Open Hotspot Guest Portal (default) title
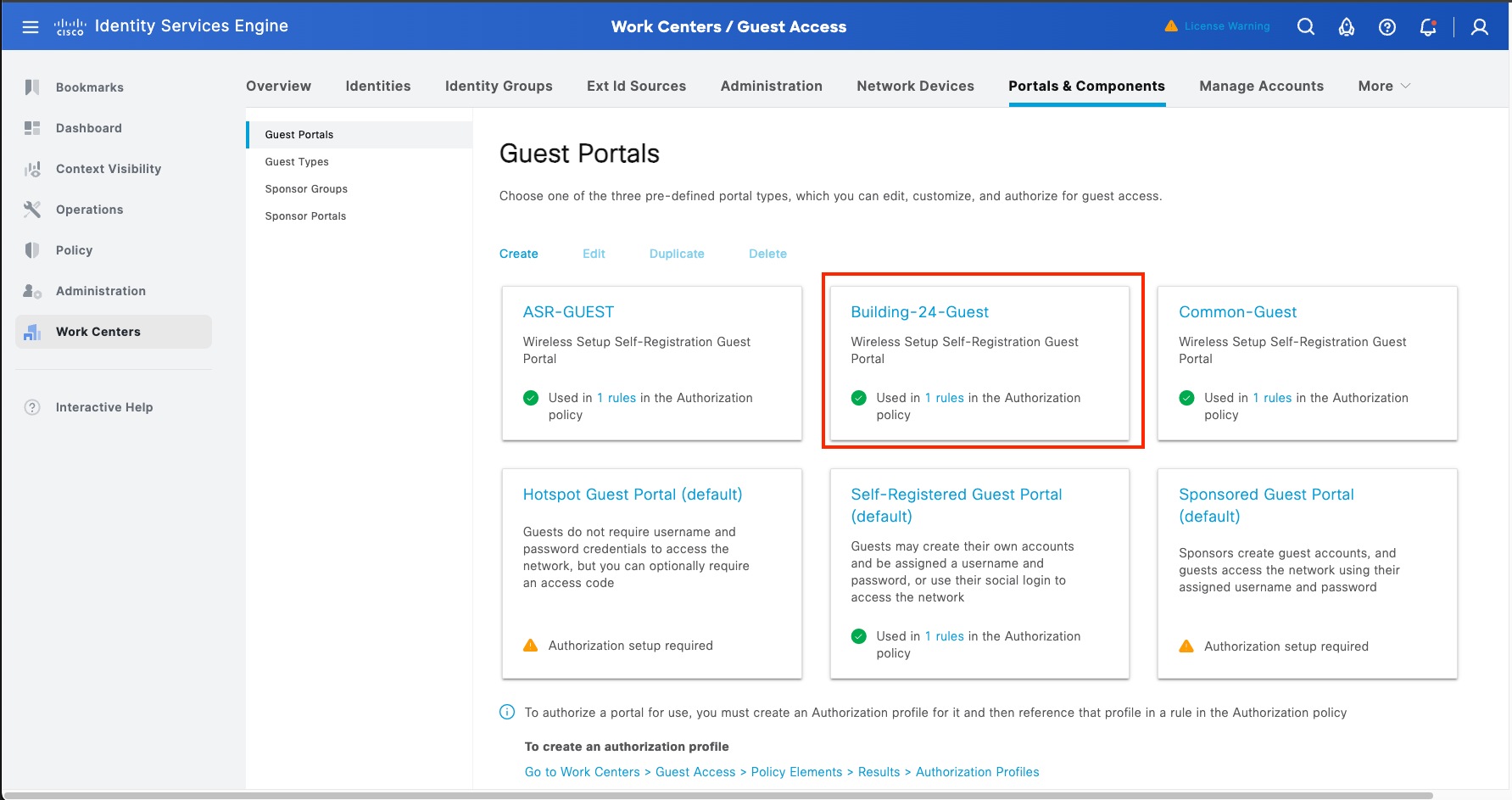 coord(633,495)
